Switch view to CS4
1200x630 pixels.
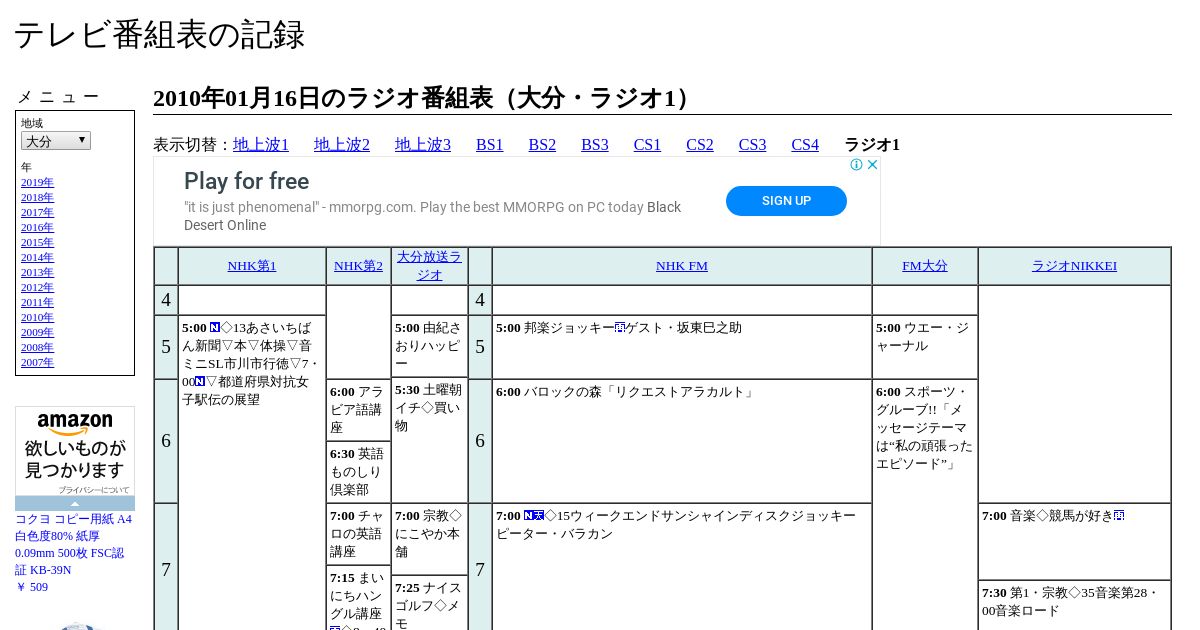[805, 145]
